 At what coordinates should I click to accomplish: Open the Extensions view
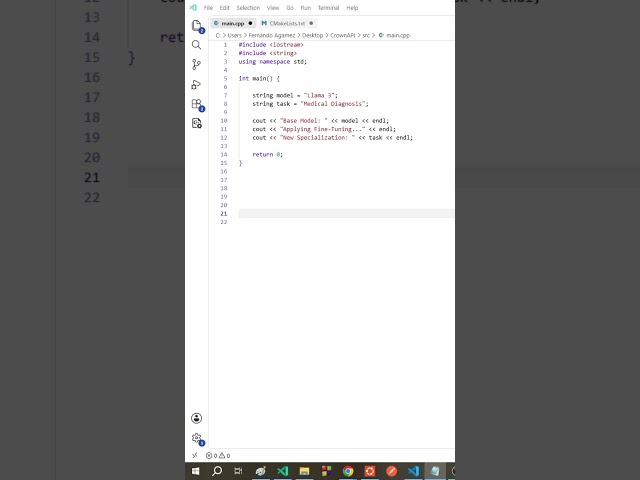coord(197,104)
